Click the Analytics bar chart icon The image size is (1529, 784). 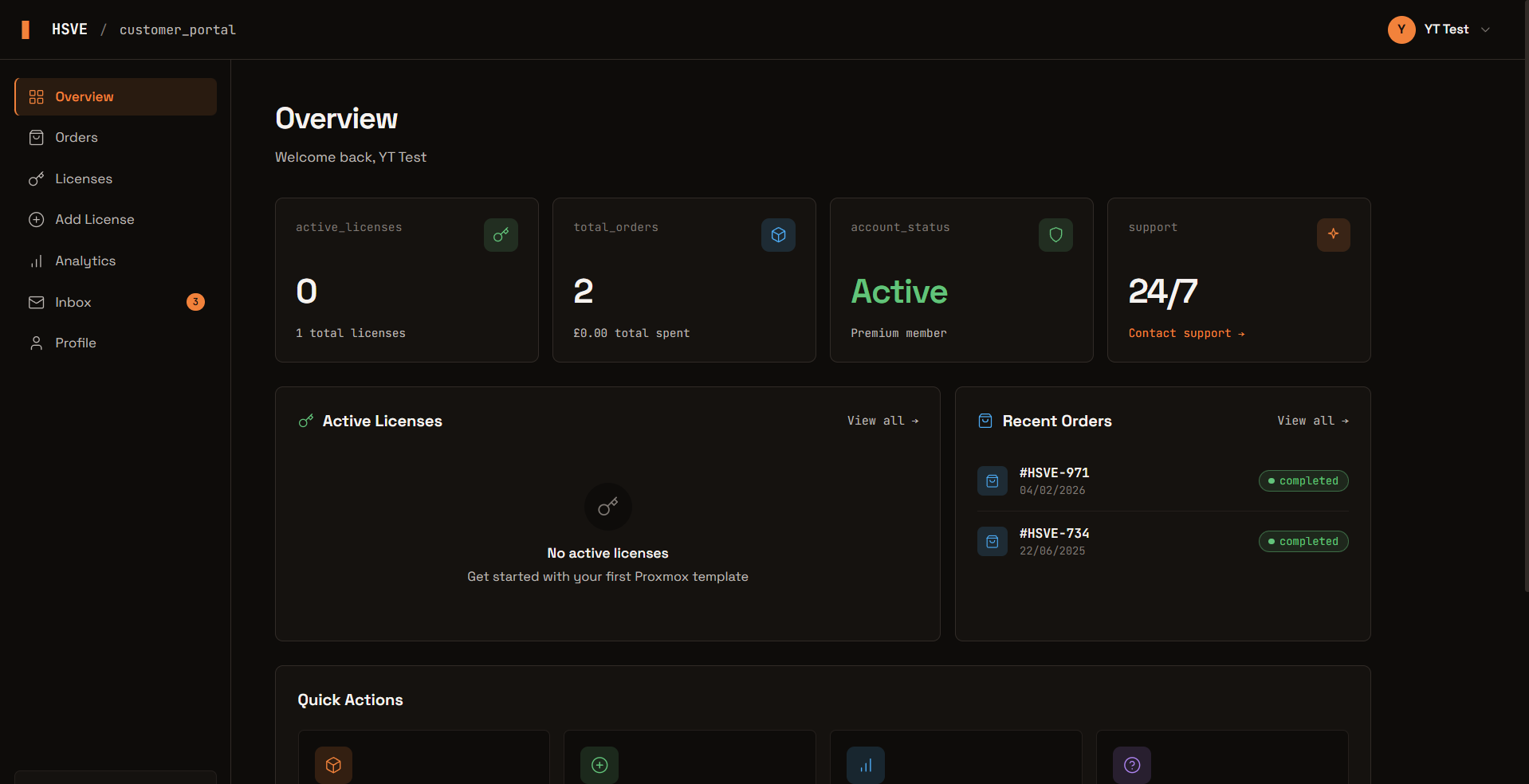pos(37,261)
